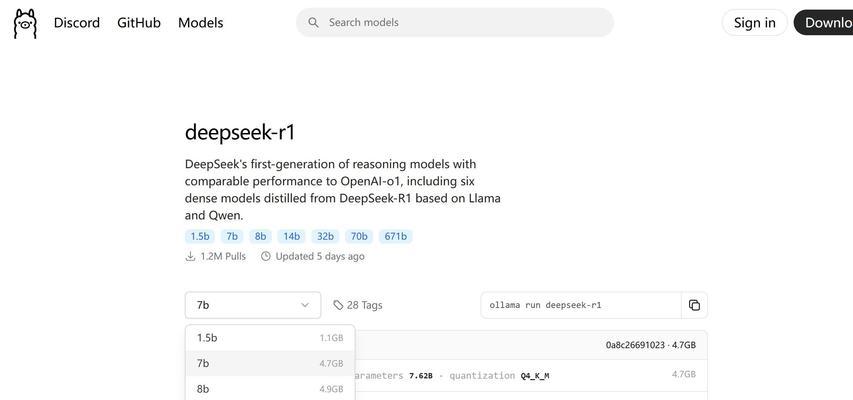The image size is (853, 400).
Task: Select the 671b size tag
Action: tap(395, 236)
